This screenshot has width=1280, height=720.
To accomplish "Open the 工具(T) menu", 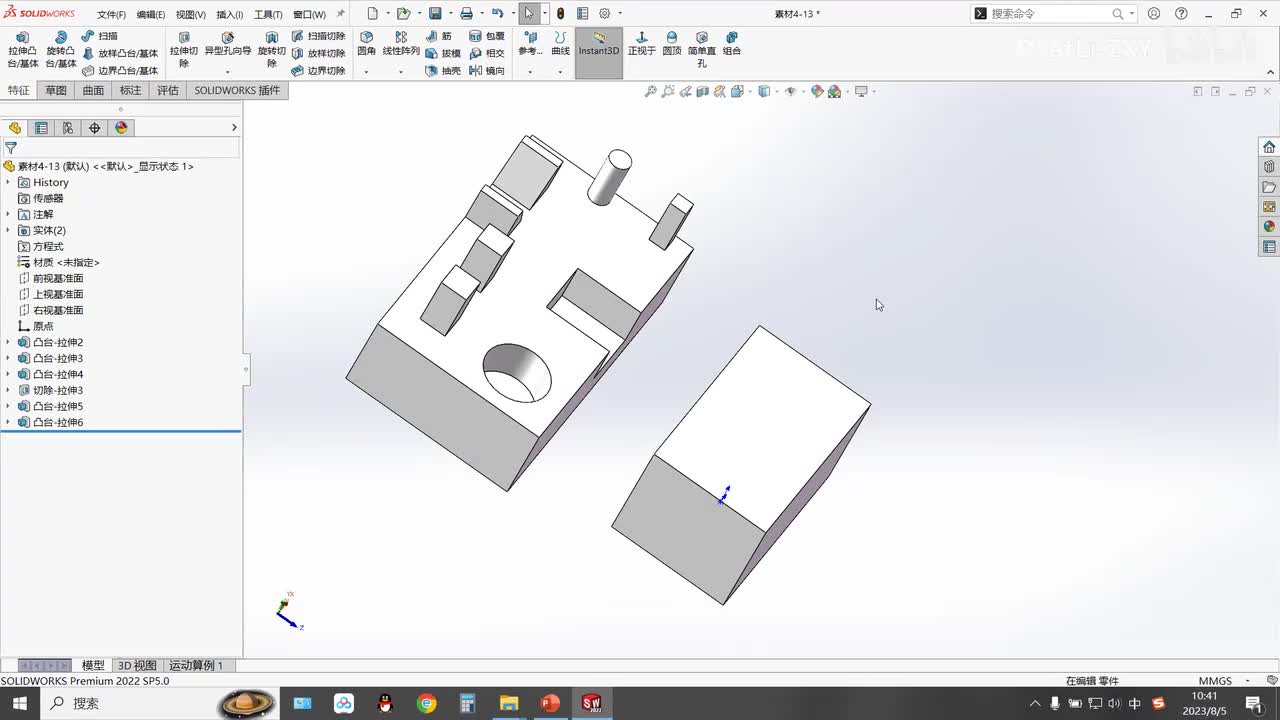I will pyautogui.click(x=268, y=14).
